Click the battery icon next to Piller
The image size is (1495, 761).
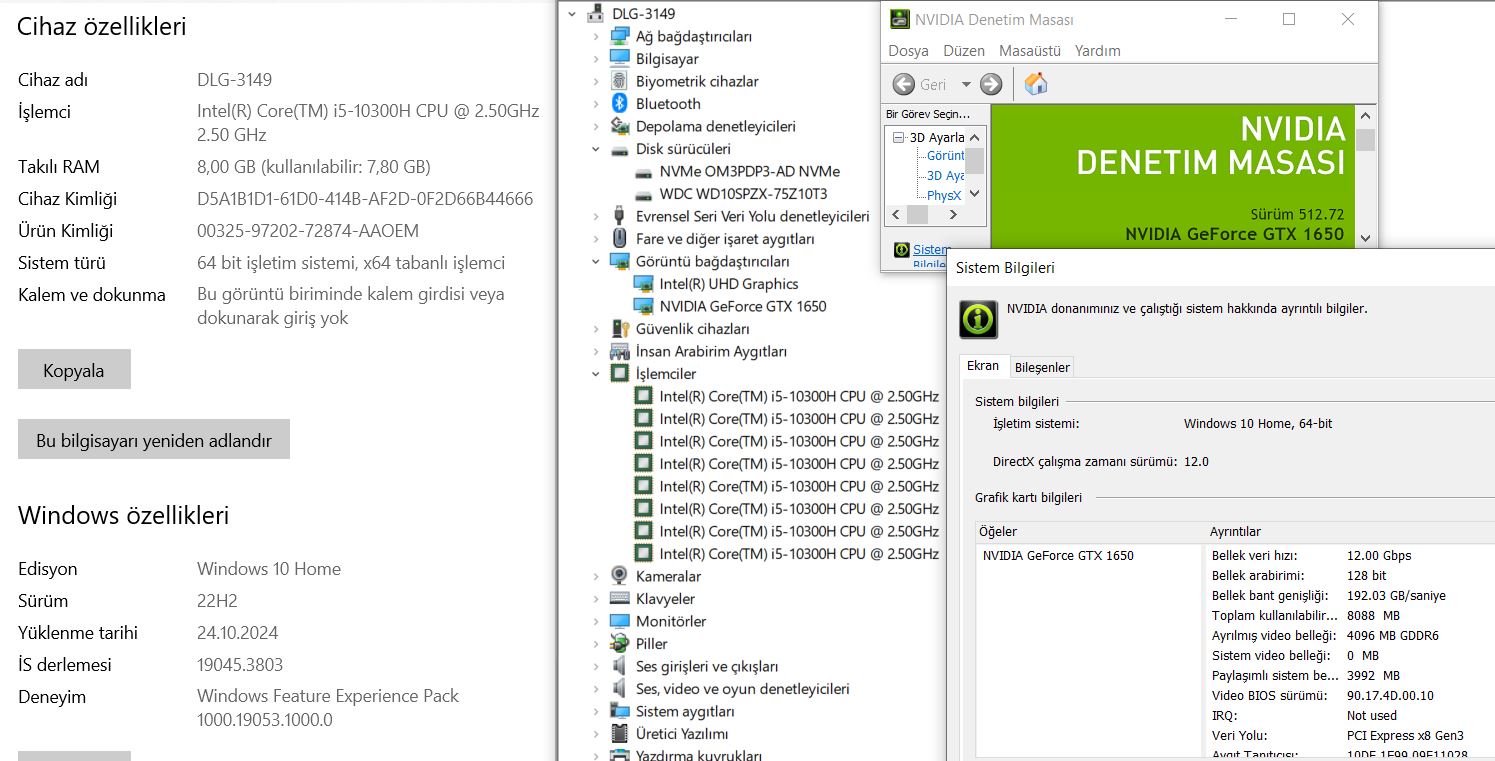(620, 644)
